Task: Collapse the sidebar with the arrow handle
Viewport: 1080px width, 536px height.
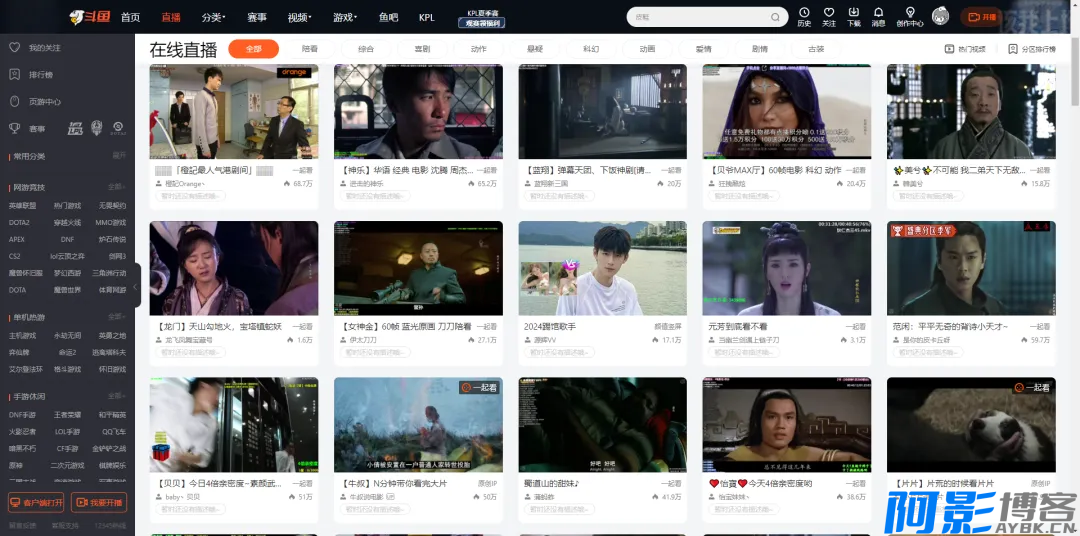Action: [136, 286]
